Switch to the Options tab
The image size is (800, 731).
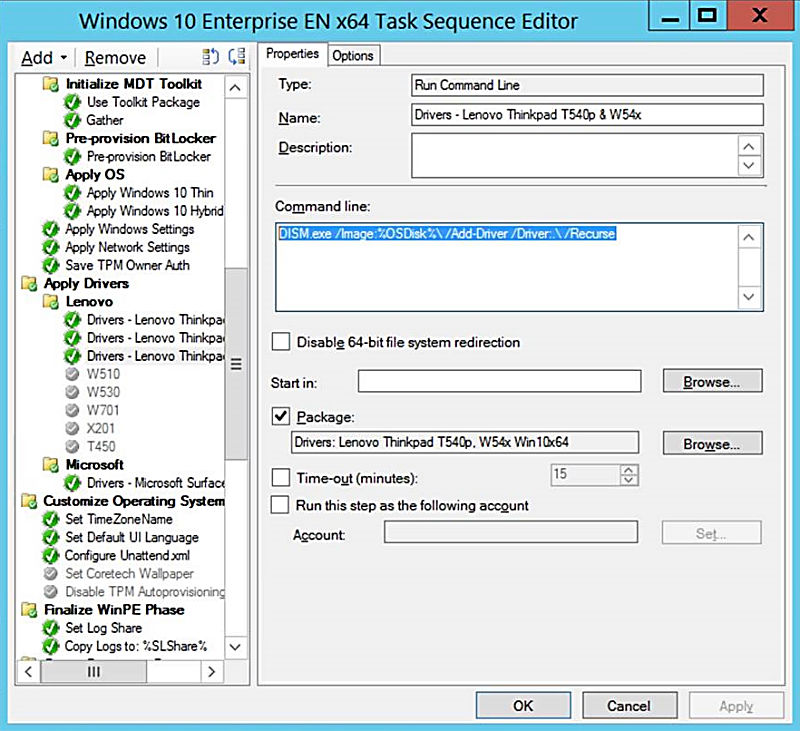click(x=353, y=56)
